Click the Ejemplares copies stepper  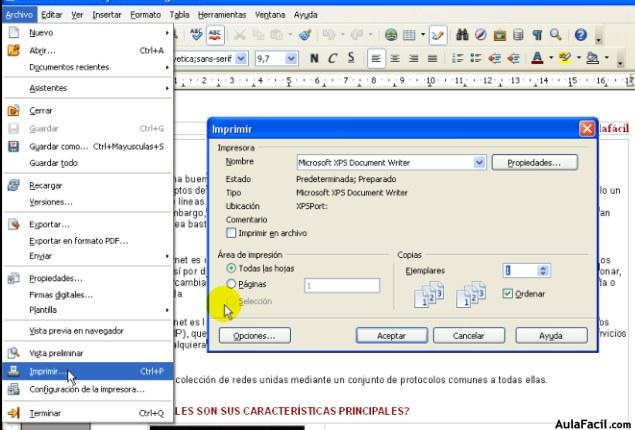[x=543, y=270]
